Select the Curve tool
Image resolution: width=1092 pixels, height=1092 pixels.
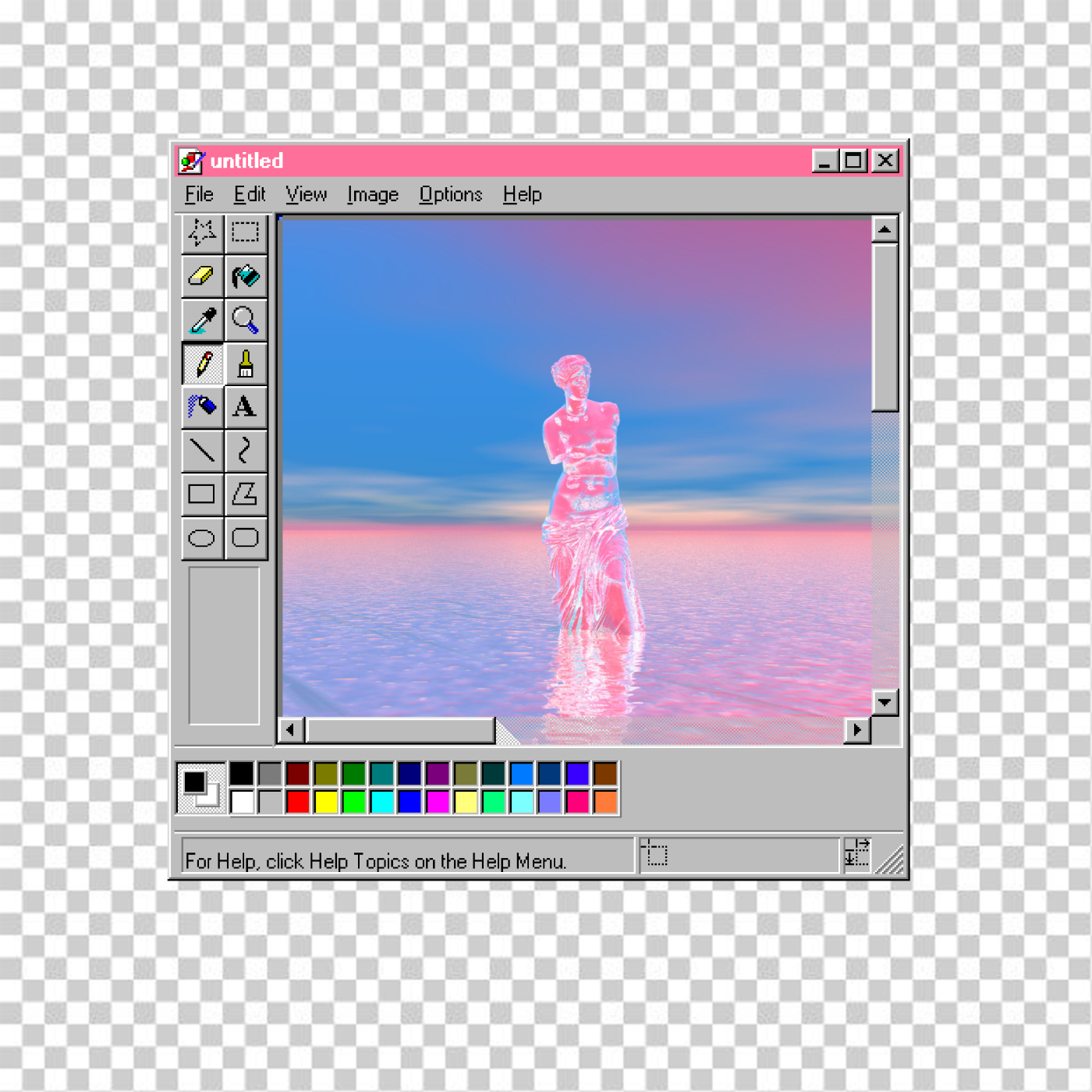[246, 450]
